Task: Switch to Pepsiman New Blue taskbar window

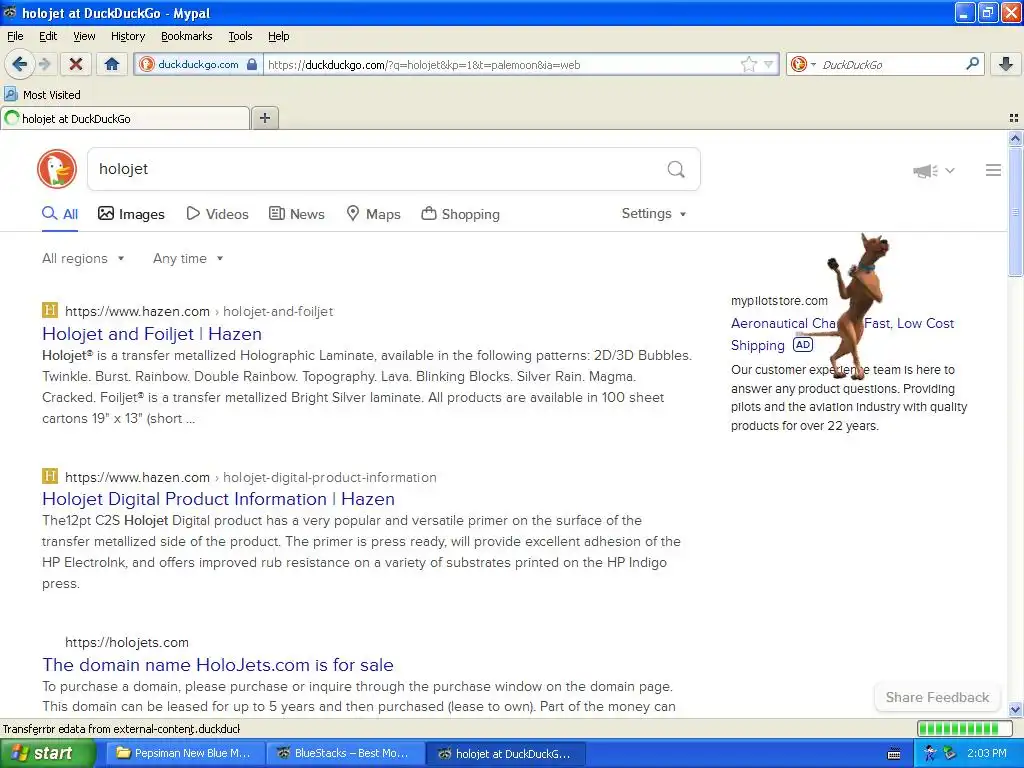Action: click(x=185, y=753)
